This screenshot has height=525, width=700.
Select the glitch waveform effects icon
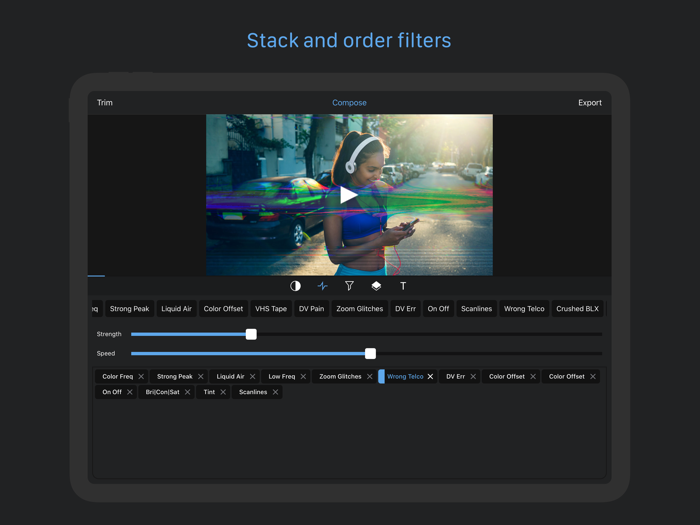click(322, 286)
